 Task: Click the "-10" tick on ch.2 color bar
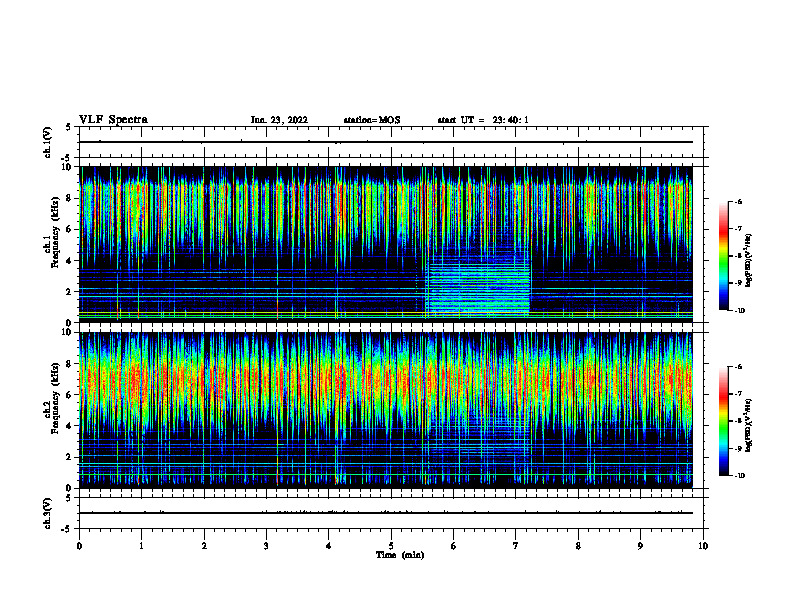[740, 476]
